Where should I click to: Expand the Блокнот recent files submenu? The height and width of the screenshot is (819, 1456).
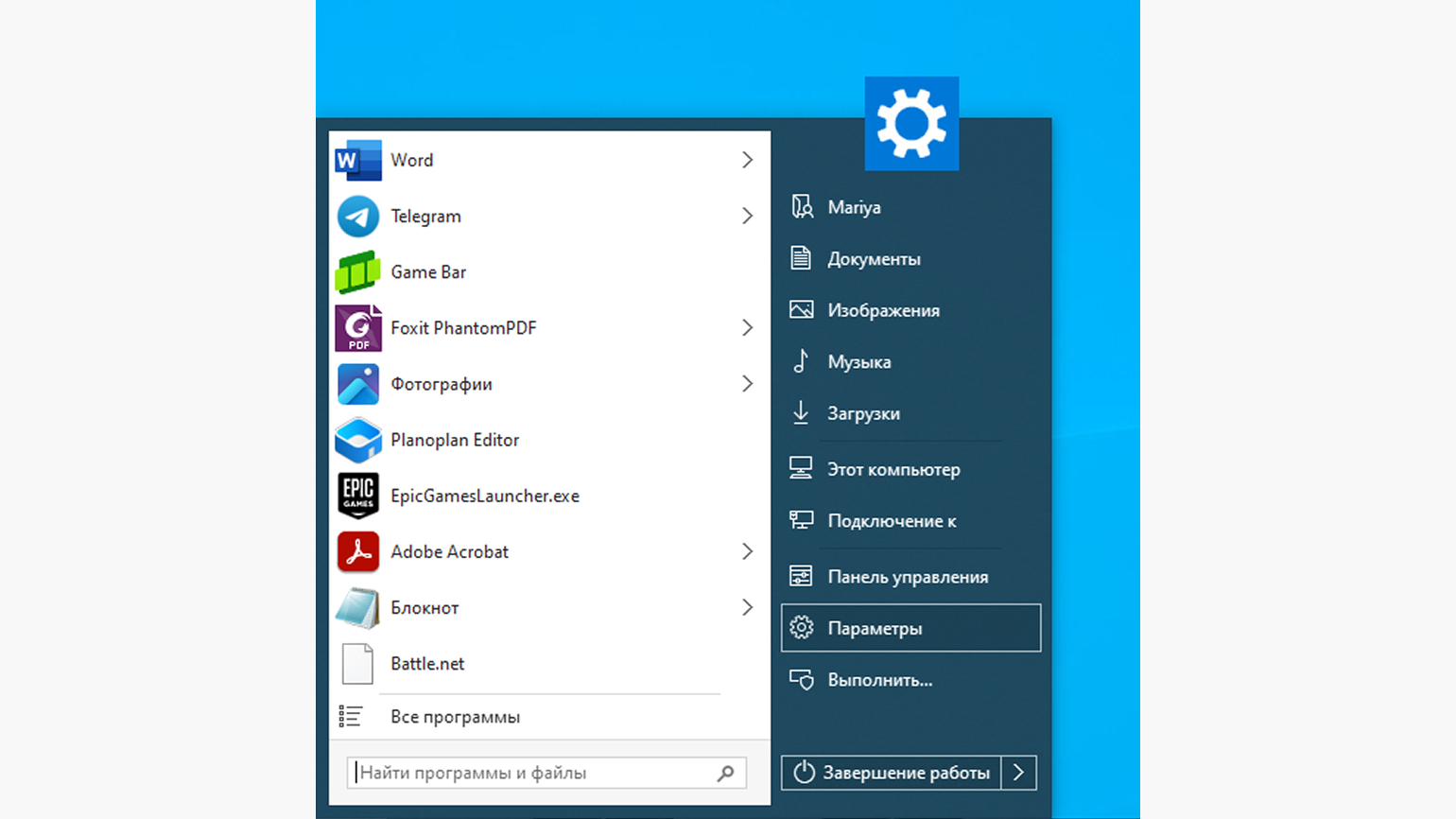(747, 607)
